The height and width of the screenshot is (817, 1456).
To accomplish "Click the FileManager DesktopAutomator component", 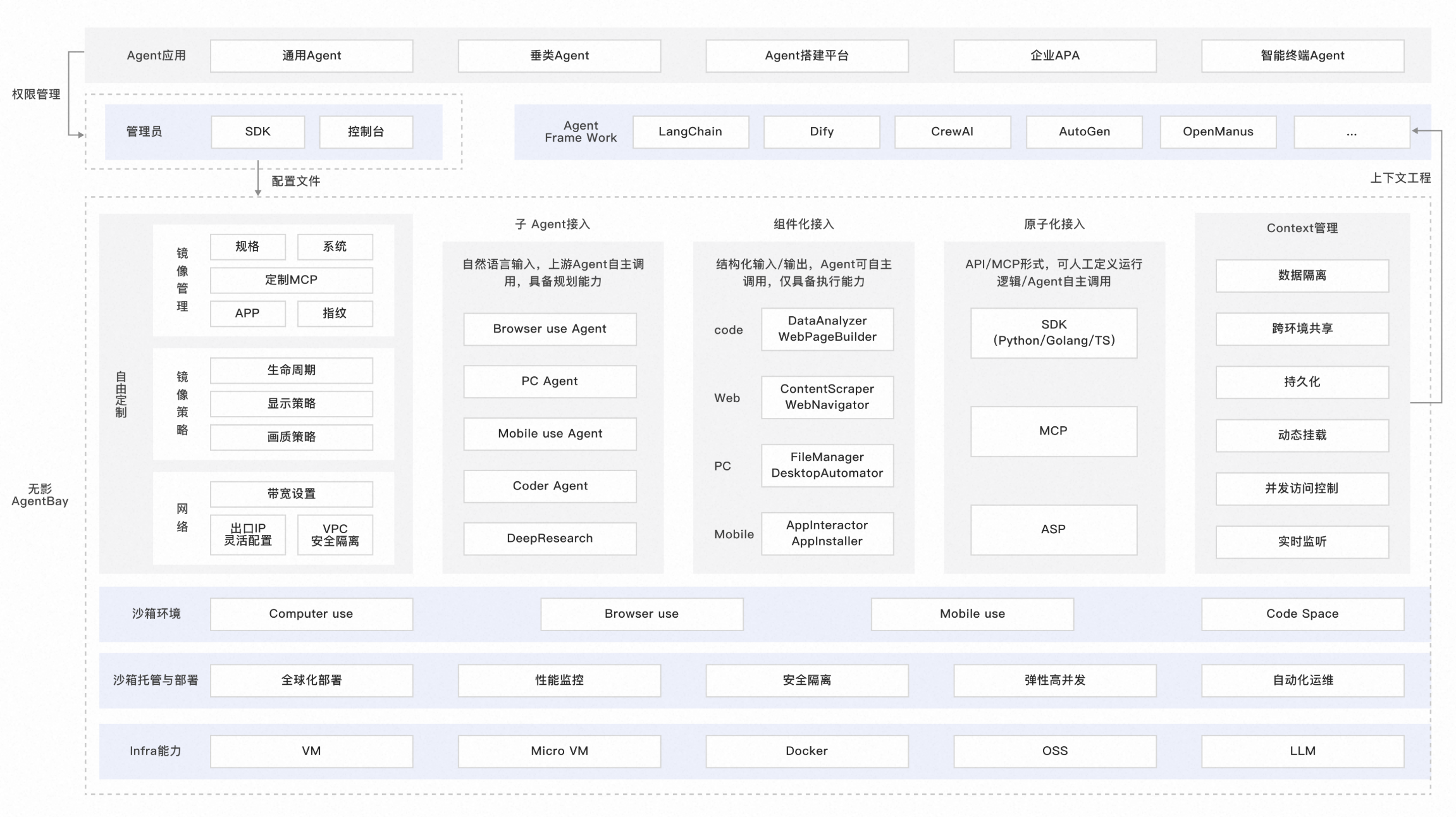I will (x=827, y=465).
